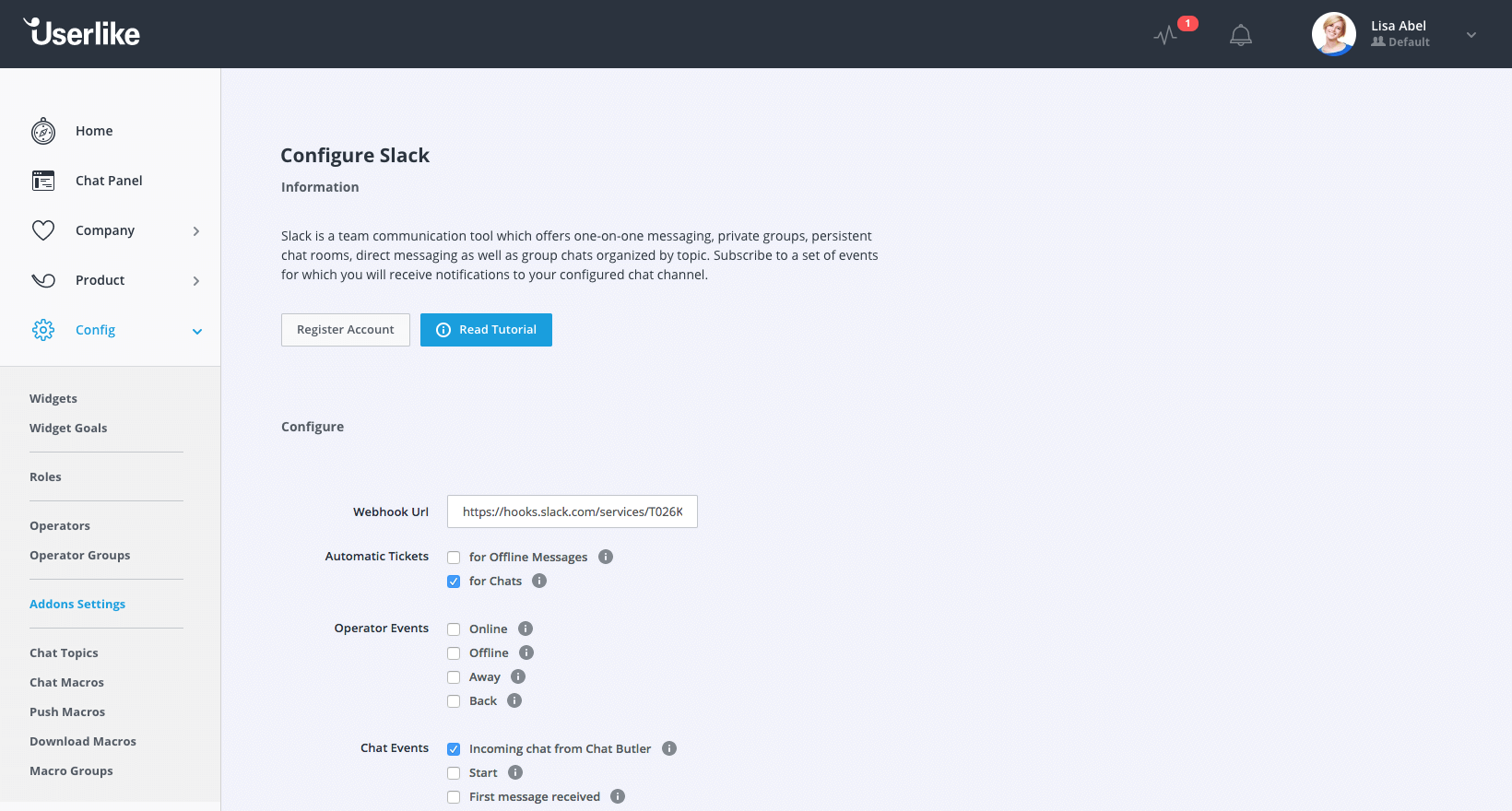The image size is (1512, 811).
Task: Click the Chat Panel icon
Action: pyautogui.click(x=43, y=181)
